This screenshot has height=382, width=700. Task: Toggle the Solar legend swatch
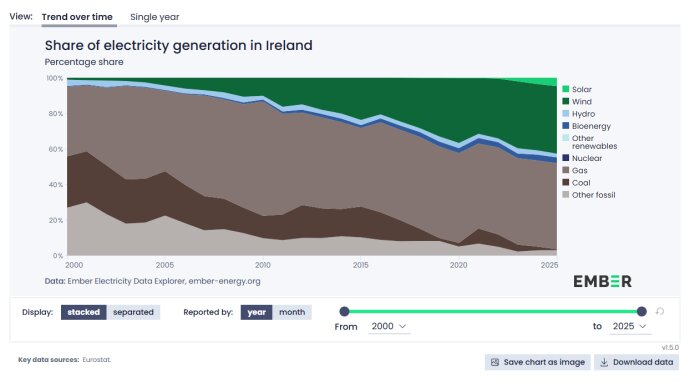click(566, 89)
